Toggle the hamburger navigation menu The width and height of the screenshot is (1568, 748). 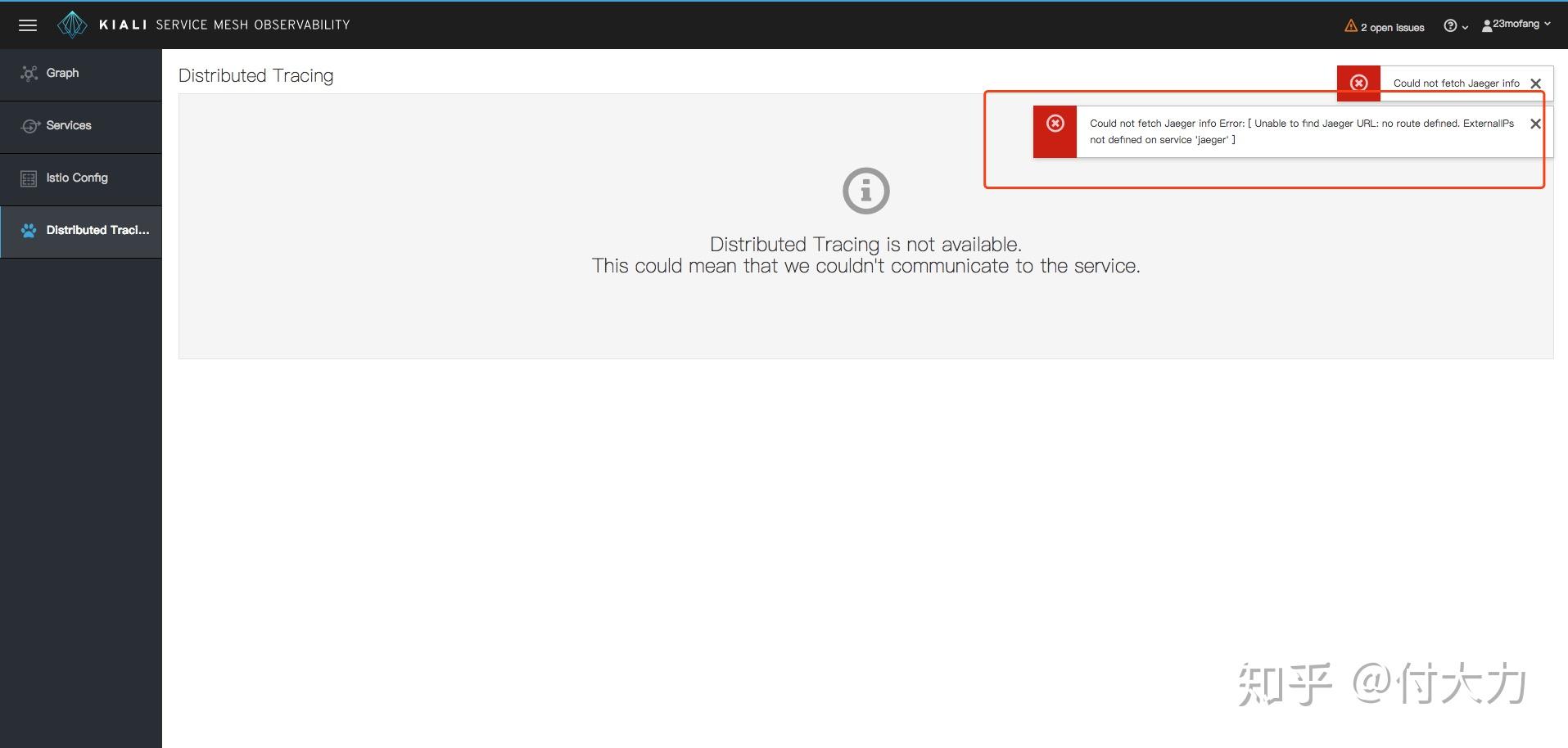(28, 25)
